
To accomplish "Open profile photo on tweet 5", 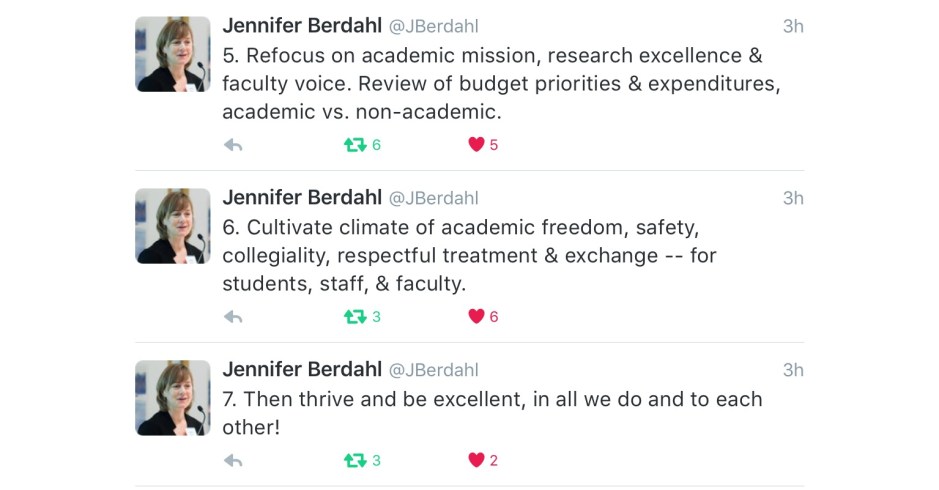I will click(x=173, y=54).
